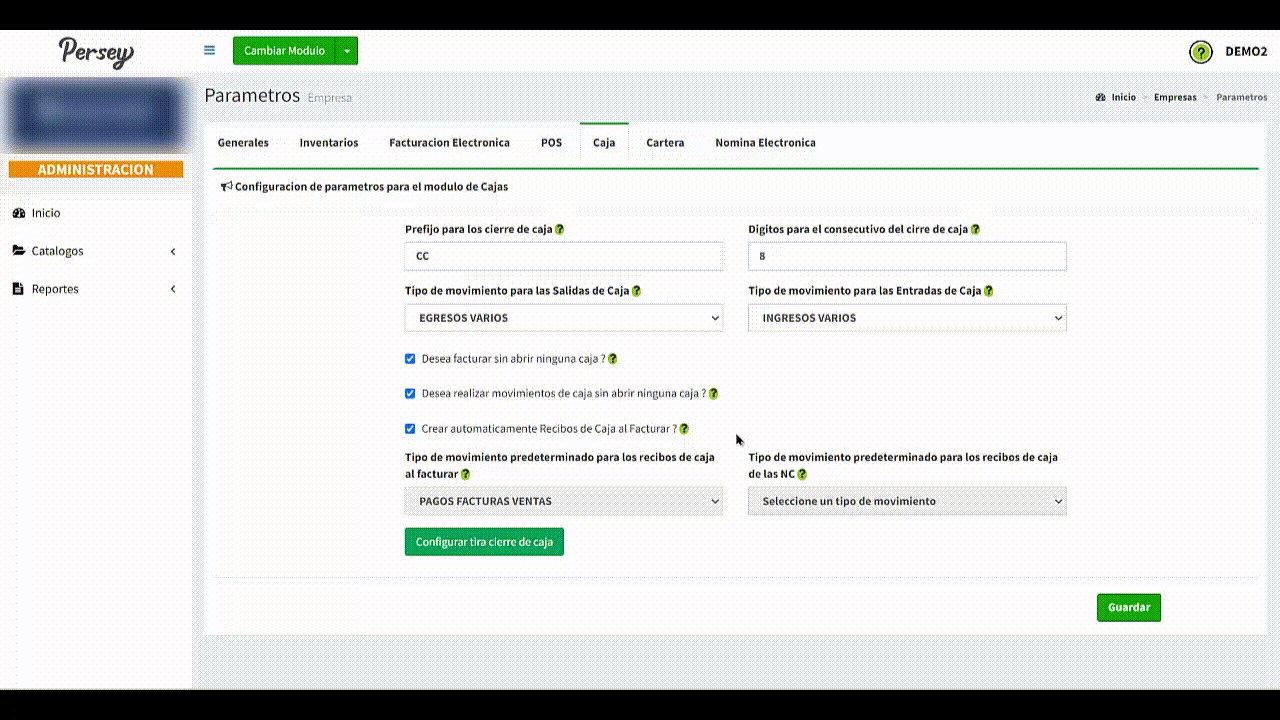Click the Guardar button
This screenshot has width=1280, height=720.
click(x=1128, y=607)
